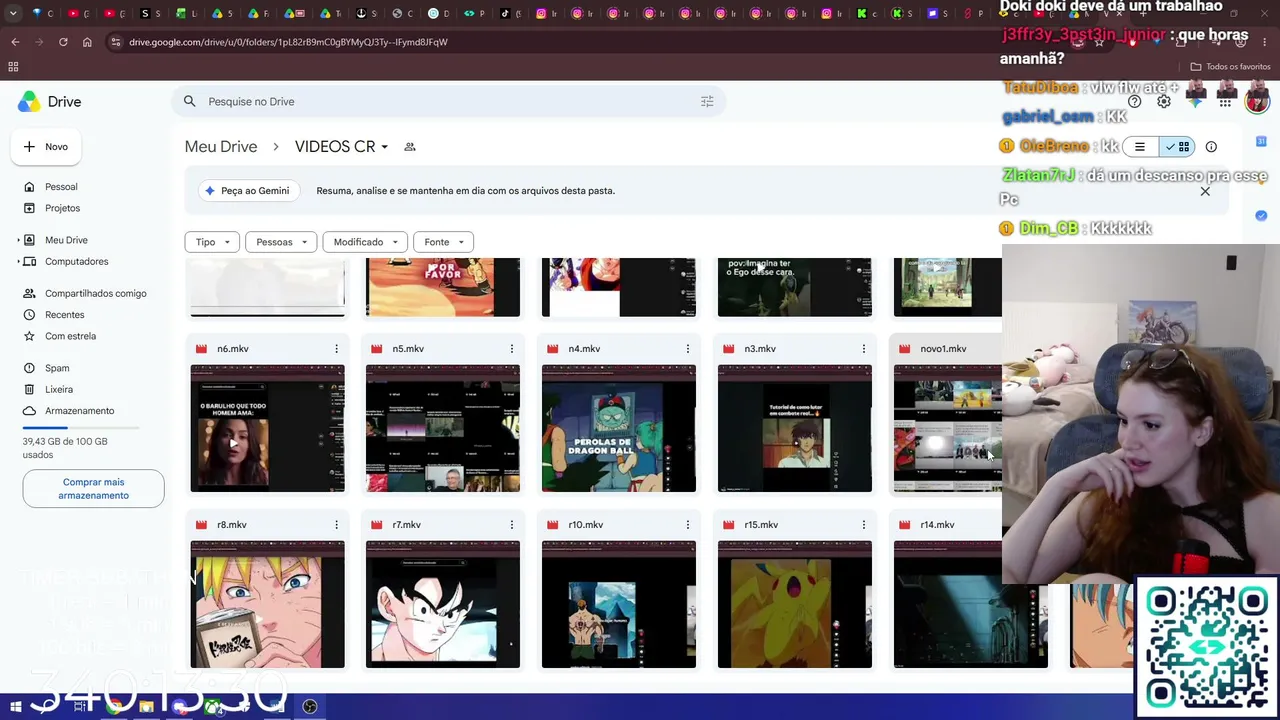
Task: Open more actions for n6.mkv
Action: (336, 349)
